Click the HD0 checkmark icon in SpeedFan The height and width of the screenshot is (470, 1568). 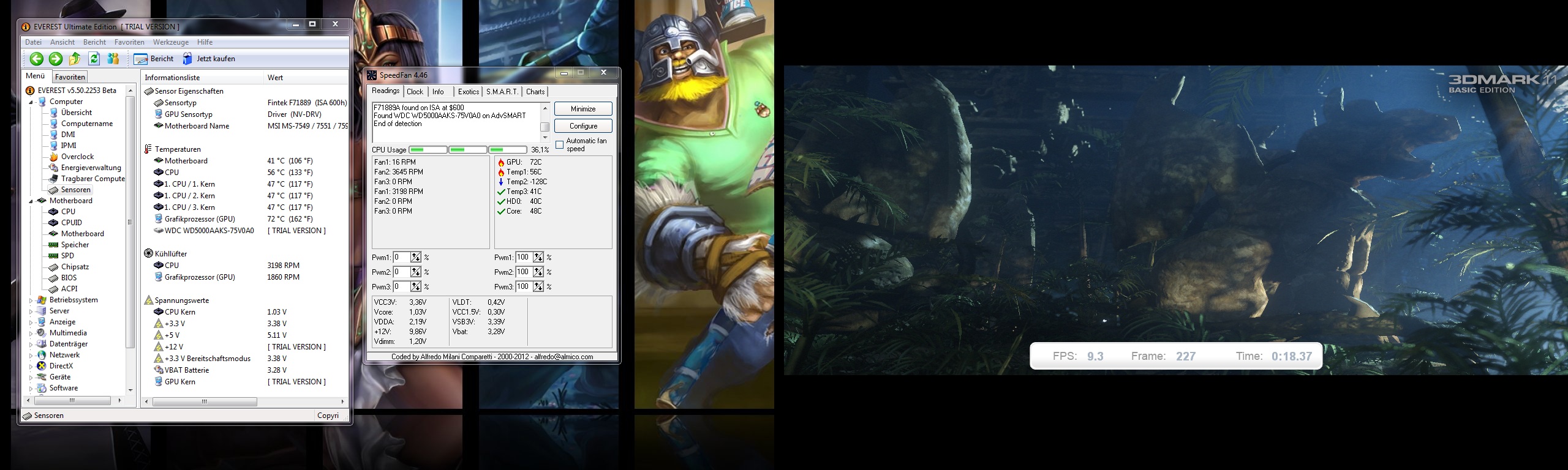point(501,201)
